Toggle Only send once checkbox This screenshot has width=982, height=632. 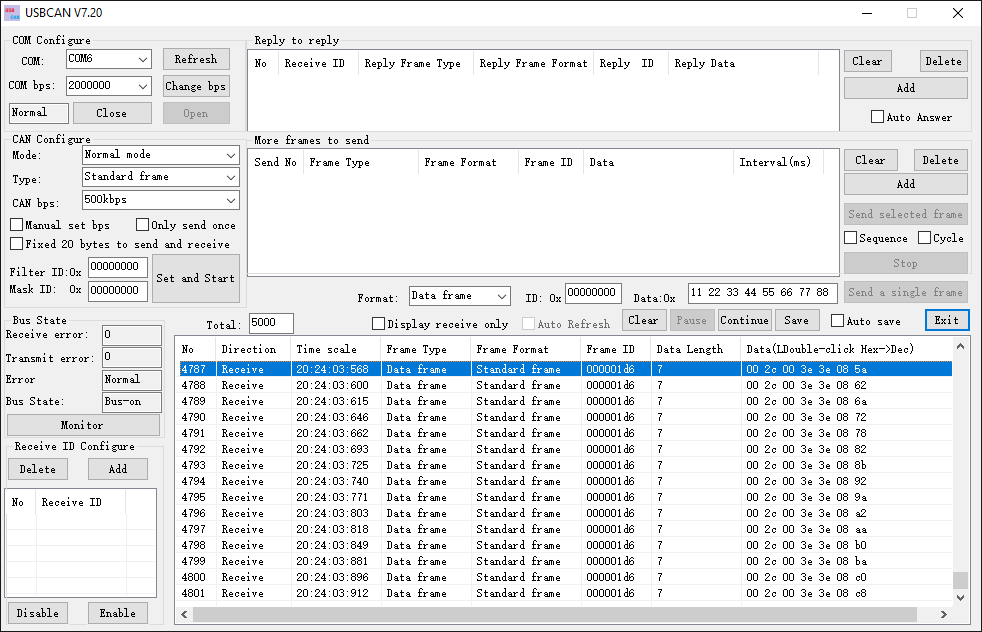pos(143,226)
